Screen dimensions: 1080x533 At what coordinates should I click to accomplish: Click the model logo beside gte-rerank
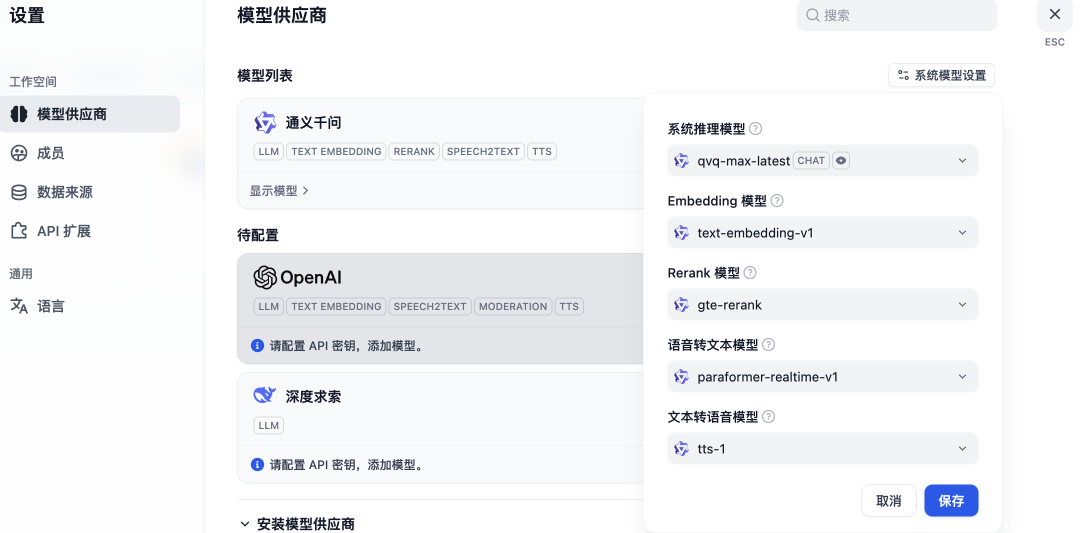(681, 304)
